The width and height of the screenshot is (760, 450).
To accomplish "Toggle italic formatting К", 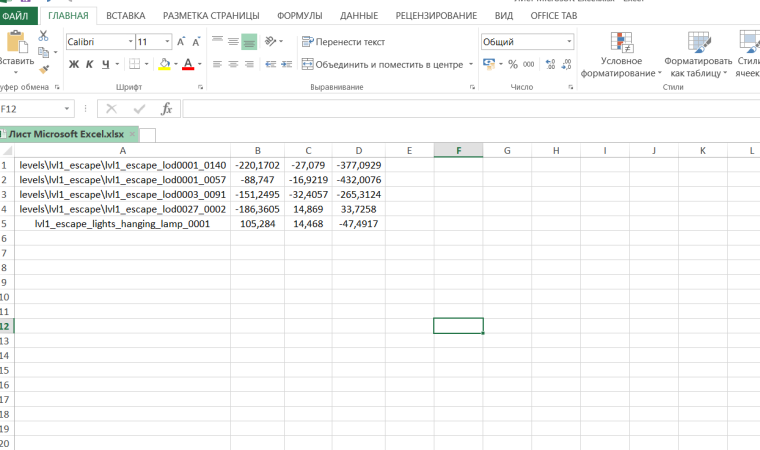I will click(x=90, y=64).
